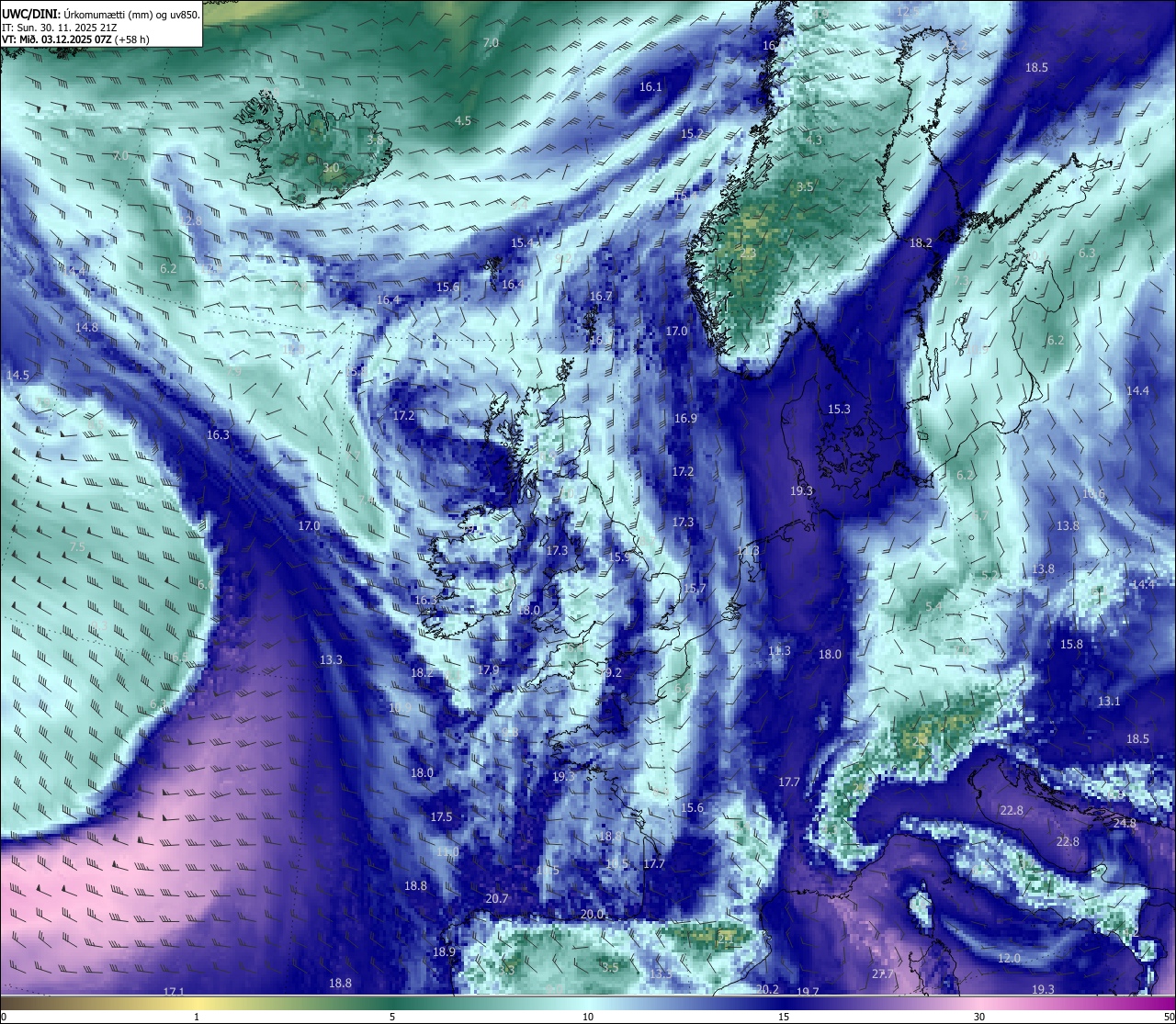
Task: Click the map value 15.7
Action: point(695,588)
